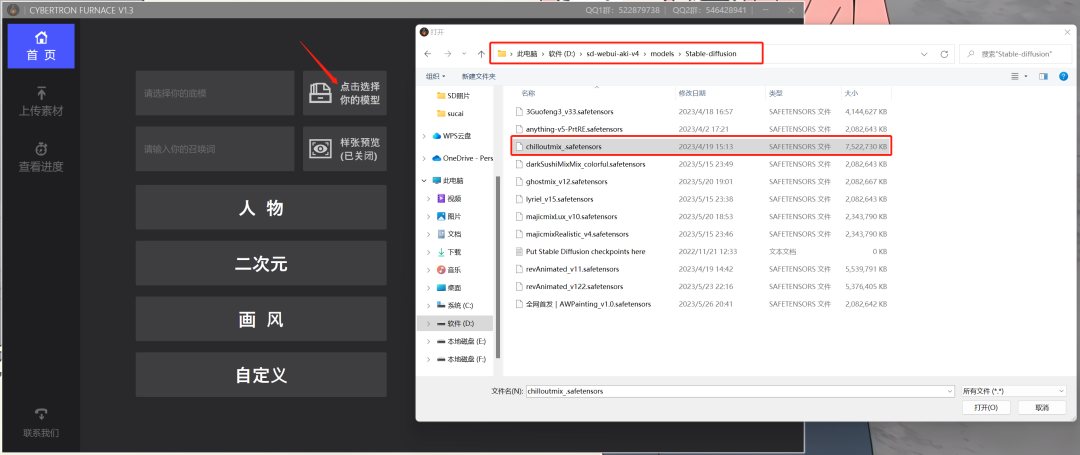Viewport: 1080px width, 455px height.
Task: Select 桌面 in the navigation tree
Action: [x=450, y=288]
